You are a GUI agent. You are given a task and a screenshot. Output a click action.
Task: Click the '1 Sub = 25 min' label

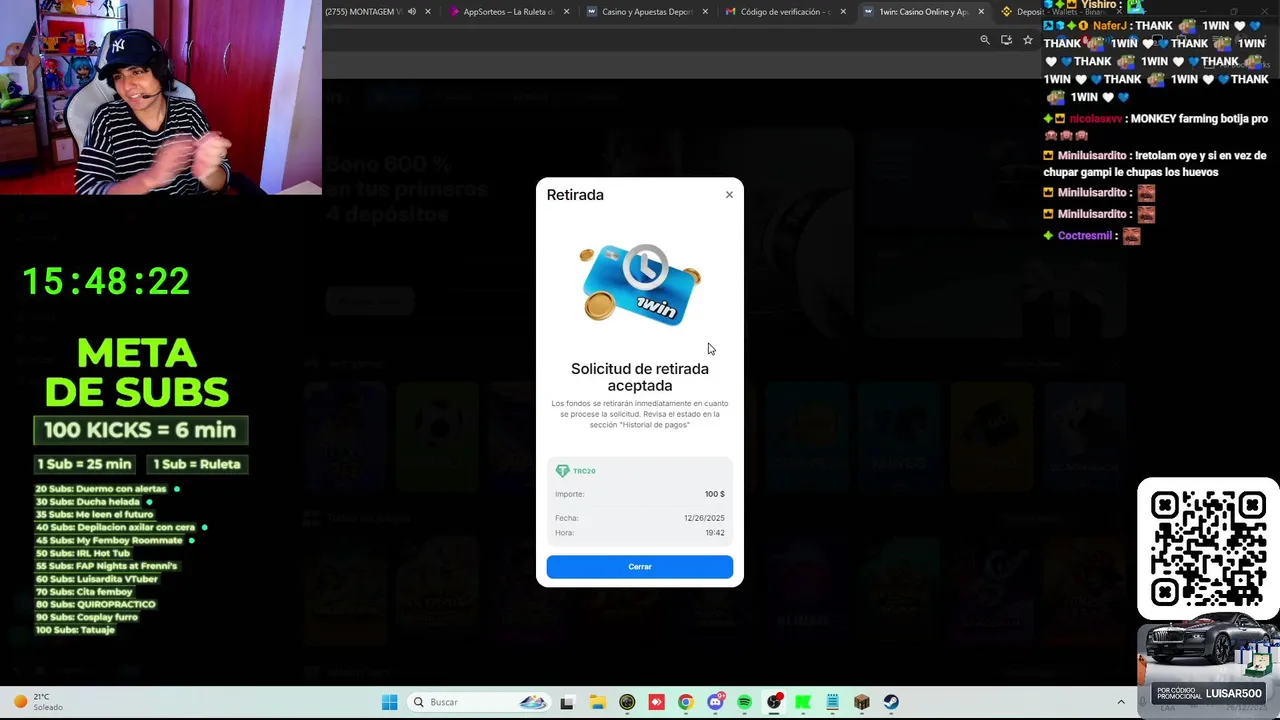[x=84, y=464]
